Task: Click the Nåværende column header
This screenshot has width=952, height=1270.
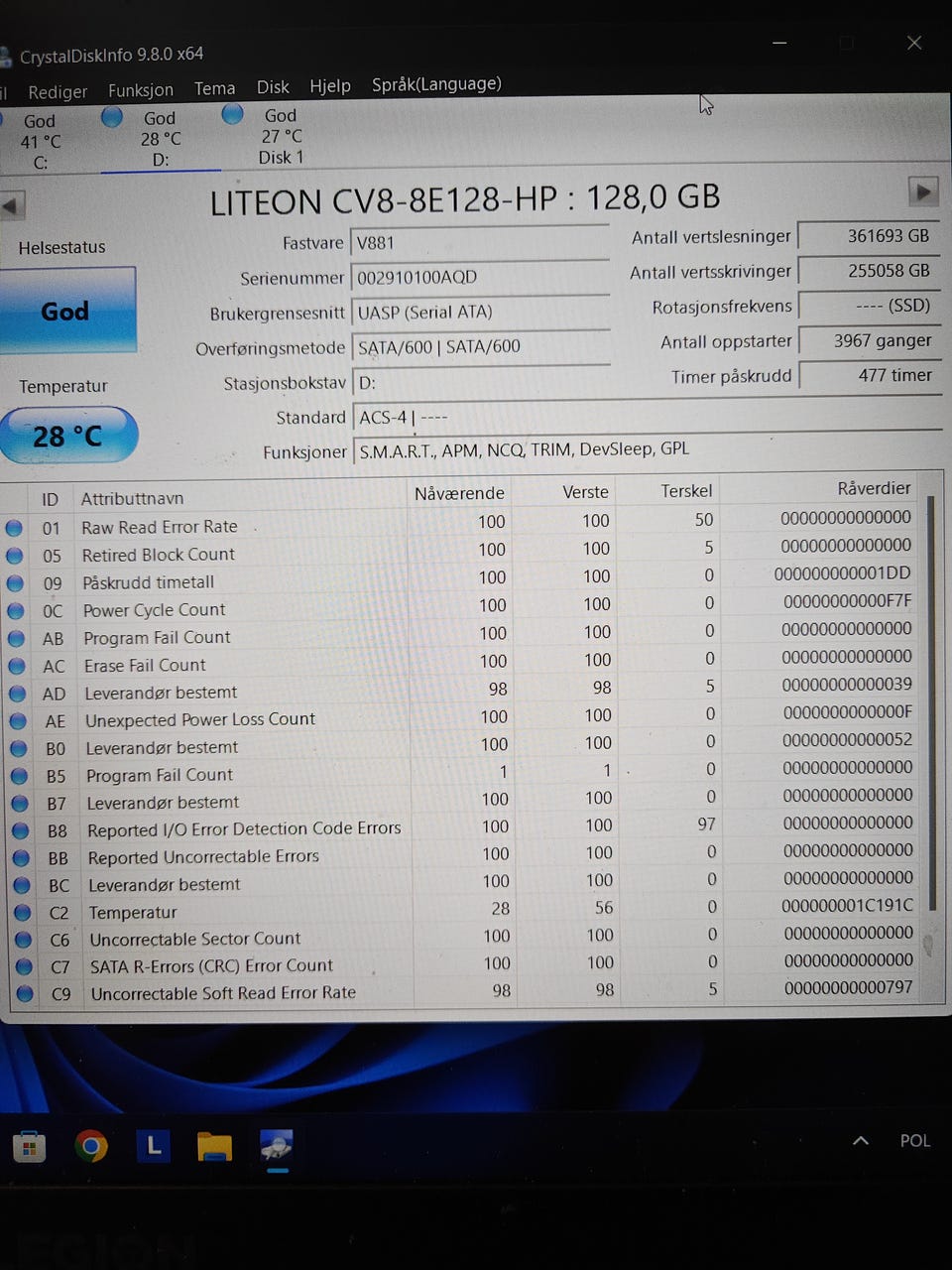Action: point(459,493)
